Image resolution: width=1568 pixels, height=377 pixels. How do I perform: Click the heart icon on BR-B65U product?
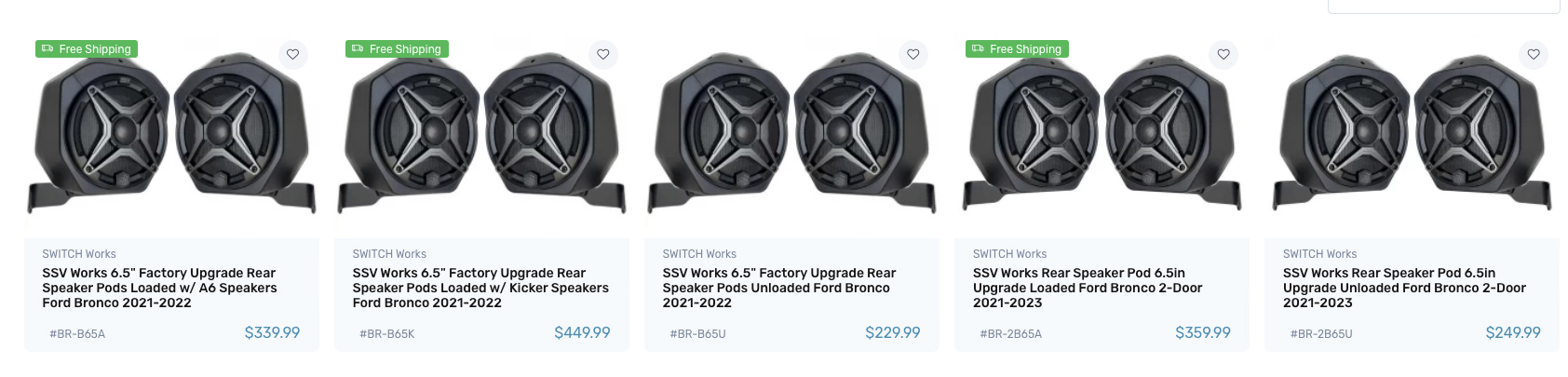click(912, 54)
